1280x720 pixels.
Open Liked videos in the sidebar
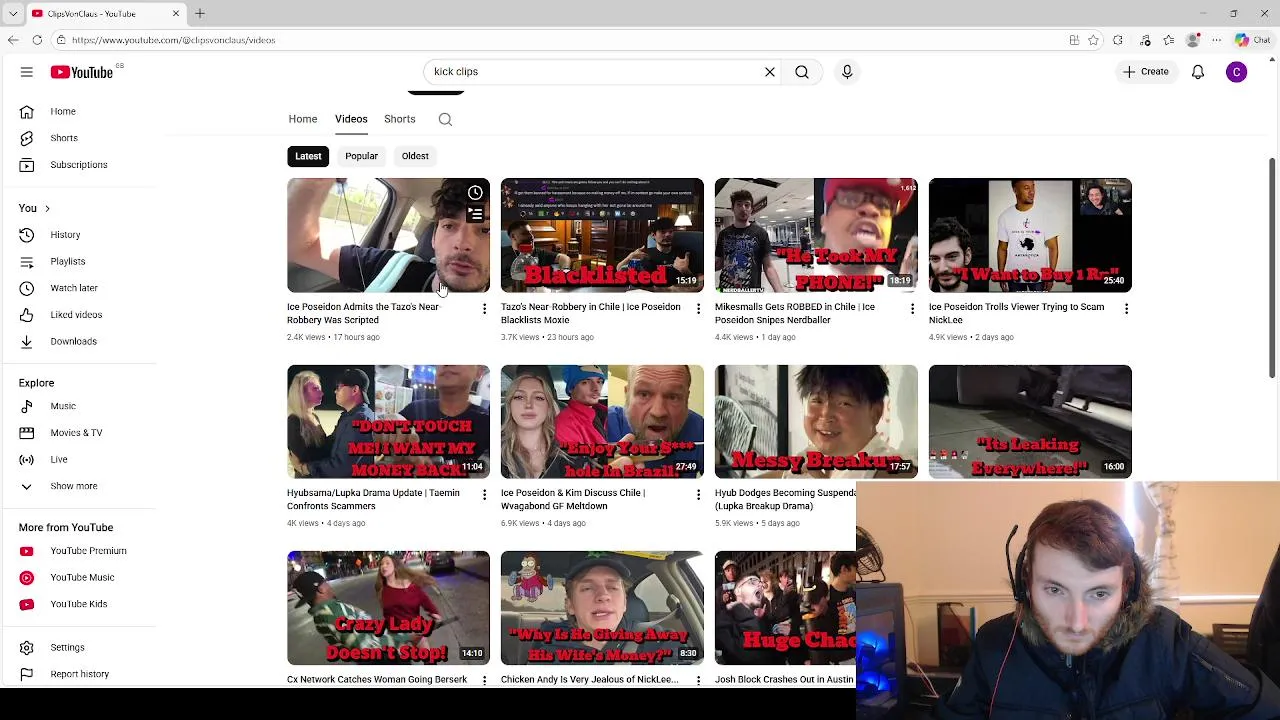pos(77,315)
